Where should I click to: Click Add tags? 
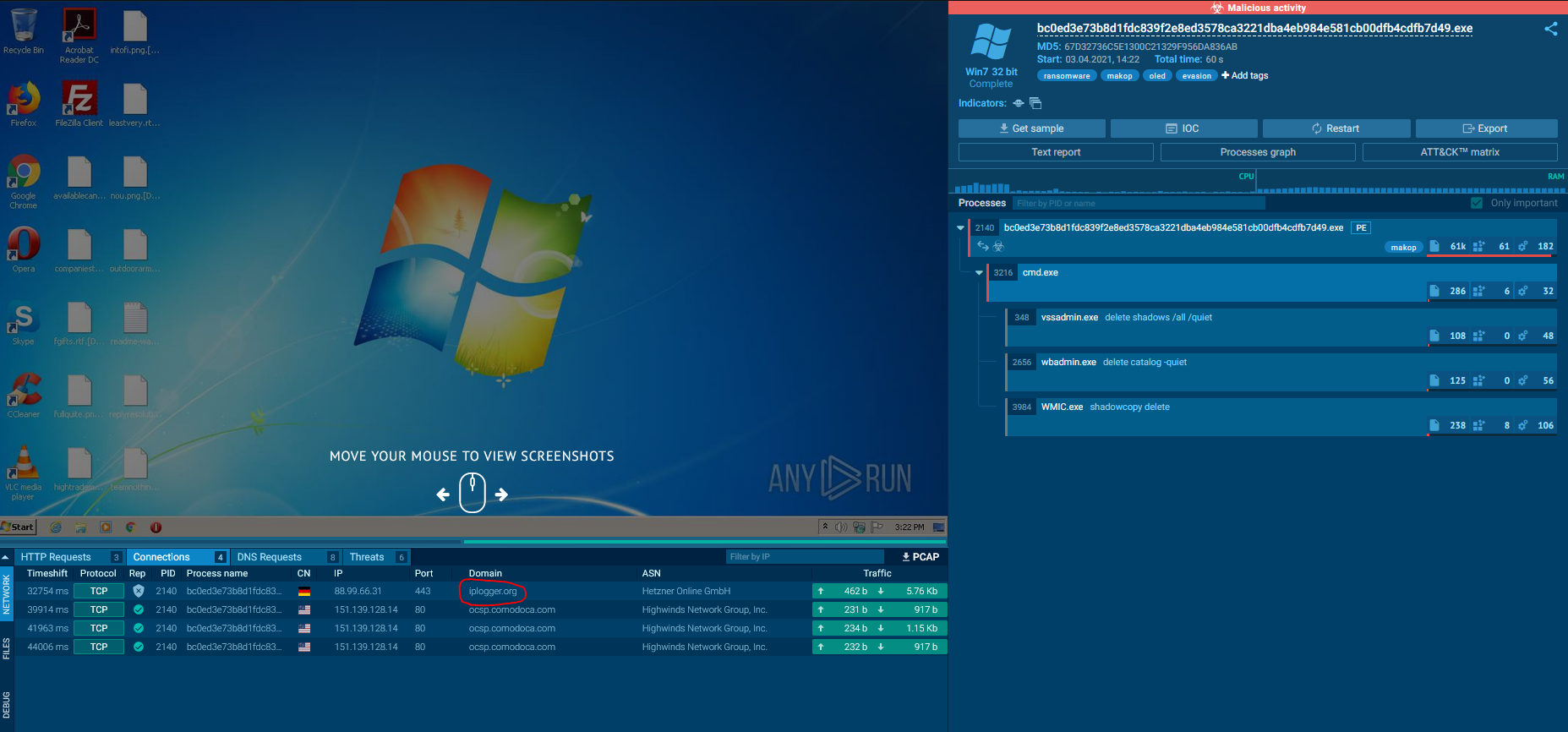(x=1245, y=76)
